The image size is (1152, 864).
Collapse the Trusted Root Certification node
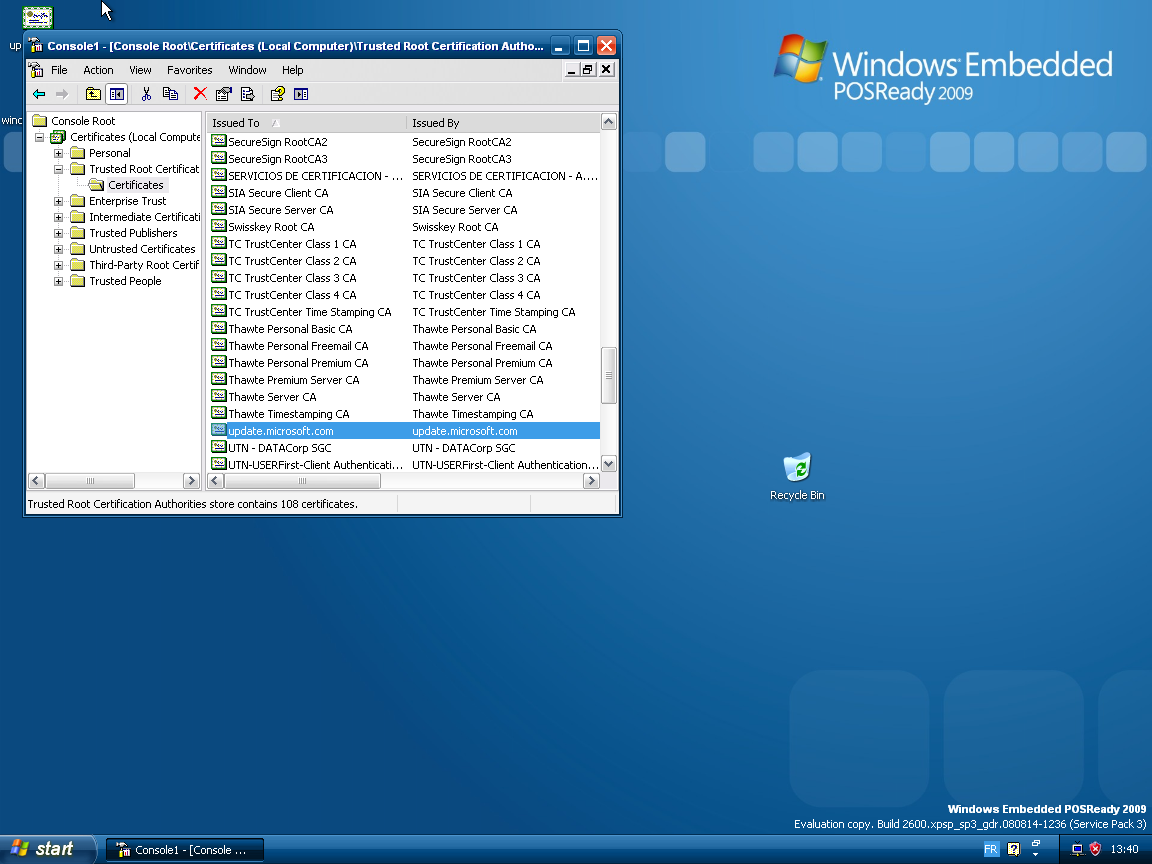59,169
